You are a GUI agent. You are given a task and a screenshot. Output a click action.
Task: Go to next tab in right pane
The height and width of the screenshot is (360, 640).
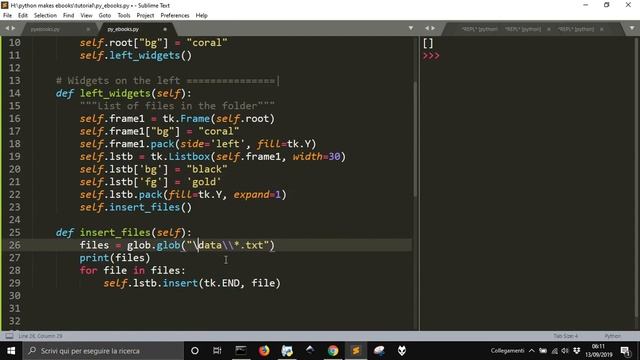click(x=433, y=28)
